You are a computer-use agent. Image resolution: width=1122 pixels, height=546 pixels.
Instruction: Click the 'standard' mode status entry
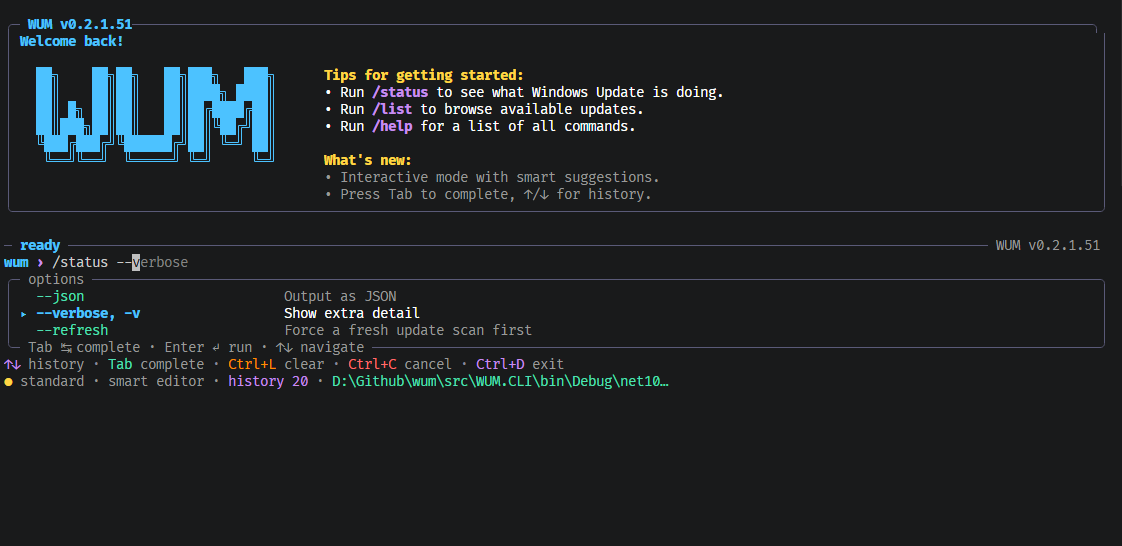click(x=52, y=382)
